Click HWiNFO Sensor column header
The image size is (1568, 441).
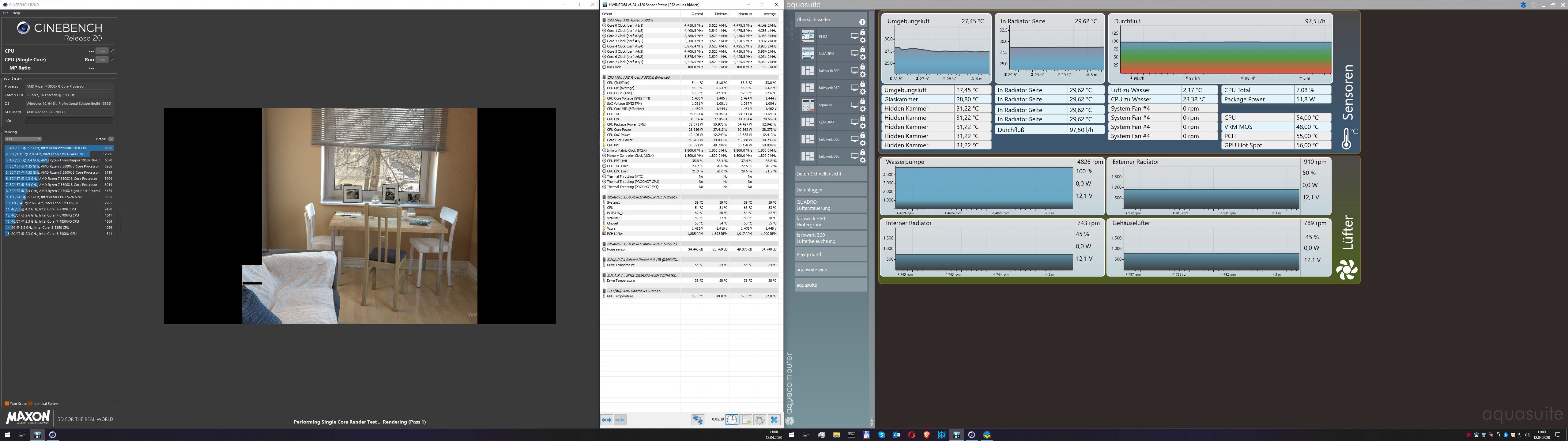pos(640,13)
